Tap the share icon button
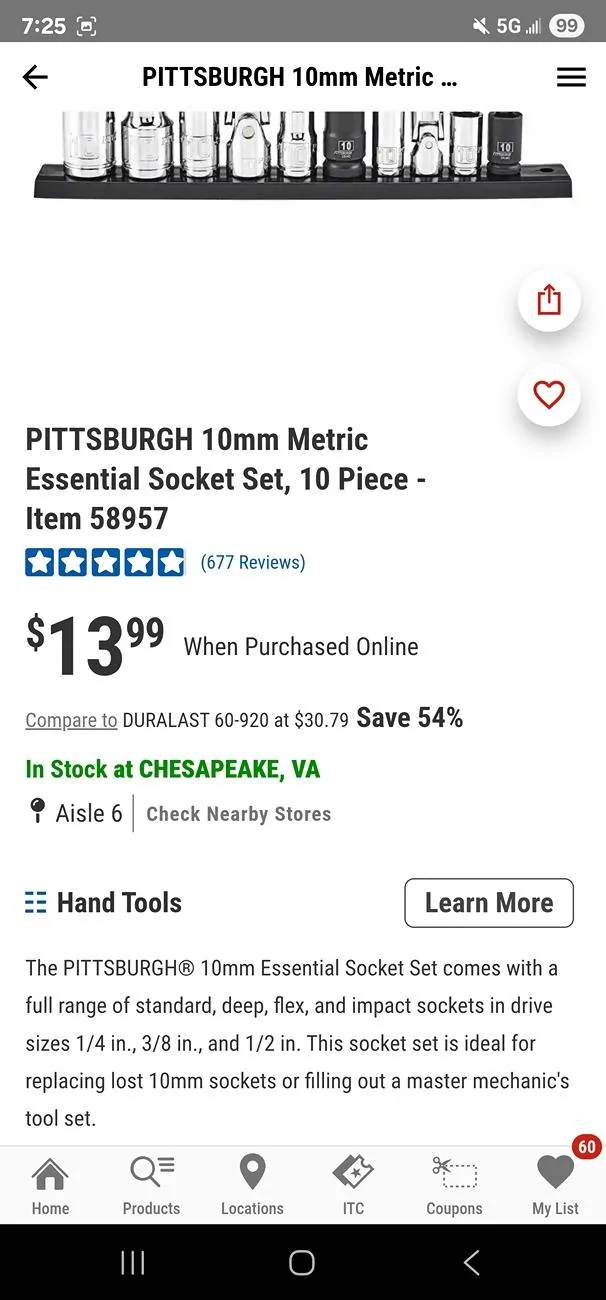This screenshot has width=606, height=1300. [x=549, y=300]
